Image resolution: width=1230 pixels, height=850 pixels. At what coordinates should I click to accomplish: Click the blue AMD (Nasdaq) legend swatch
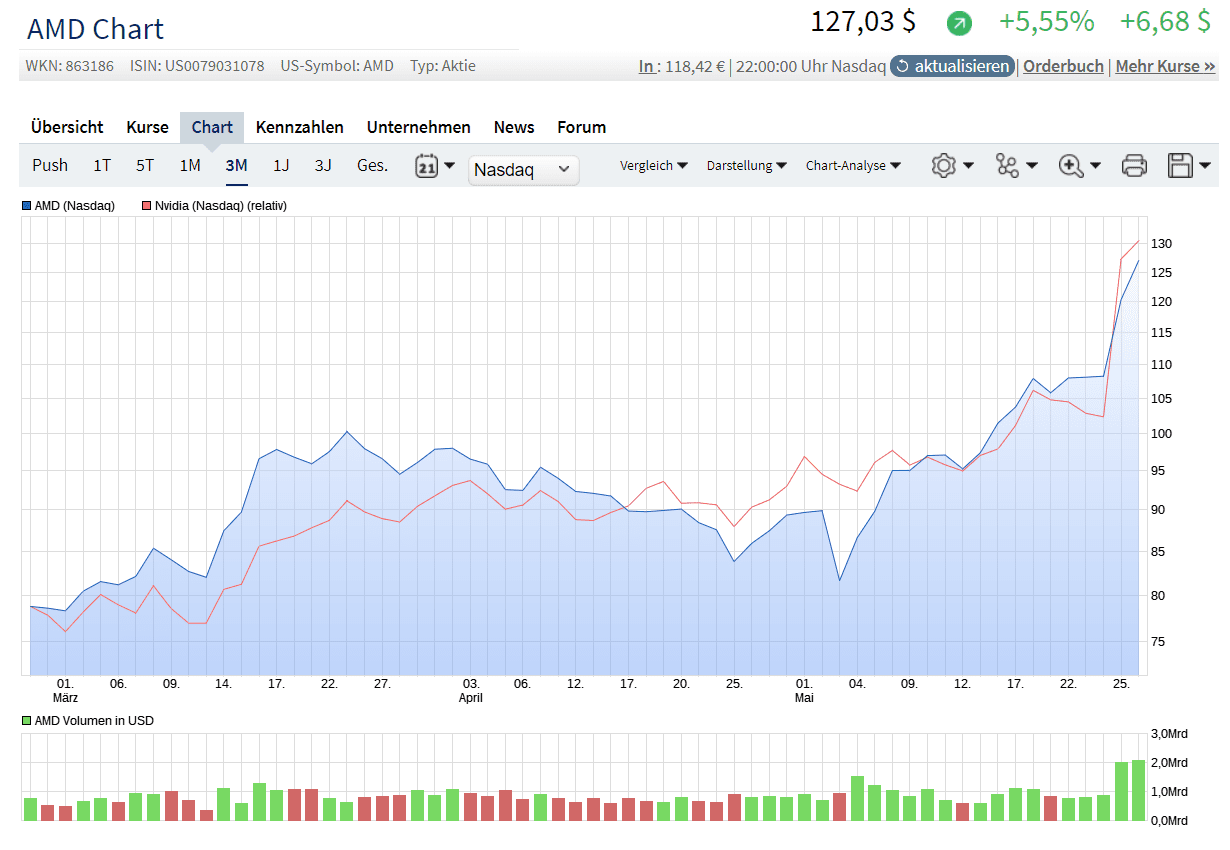tap(26, 206)
